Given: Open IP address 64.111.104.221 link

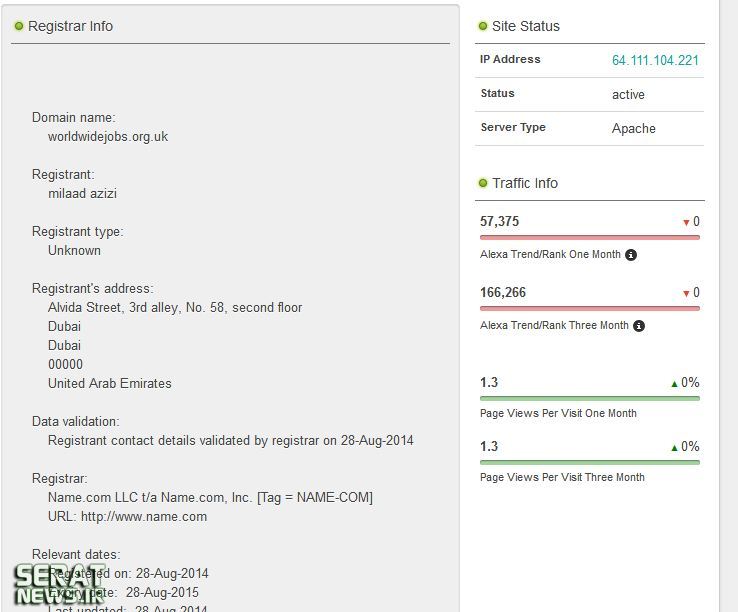Looking at the screenshot, I should 655,60.
